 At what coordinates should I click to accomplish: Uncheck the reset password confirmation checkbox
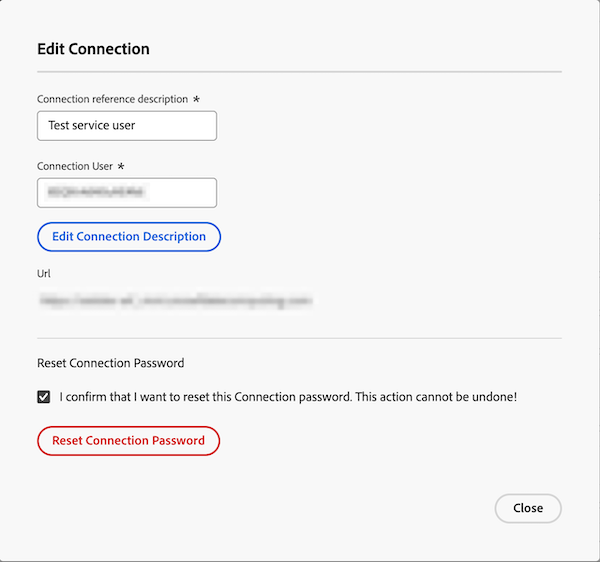click(44, 397)
